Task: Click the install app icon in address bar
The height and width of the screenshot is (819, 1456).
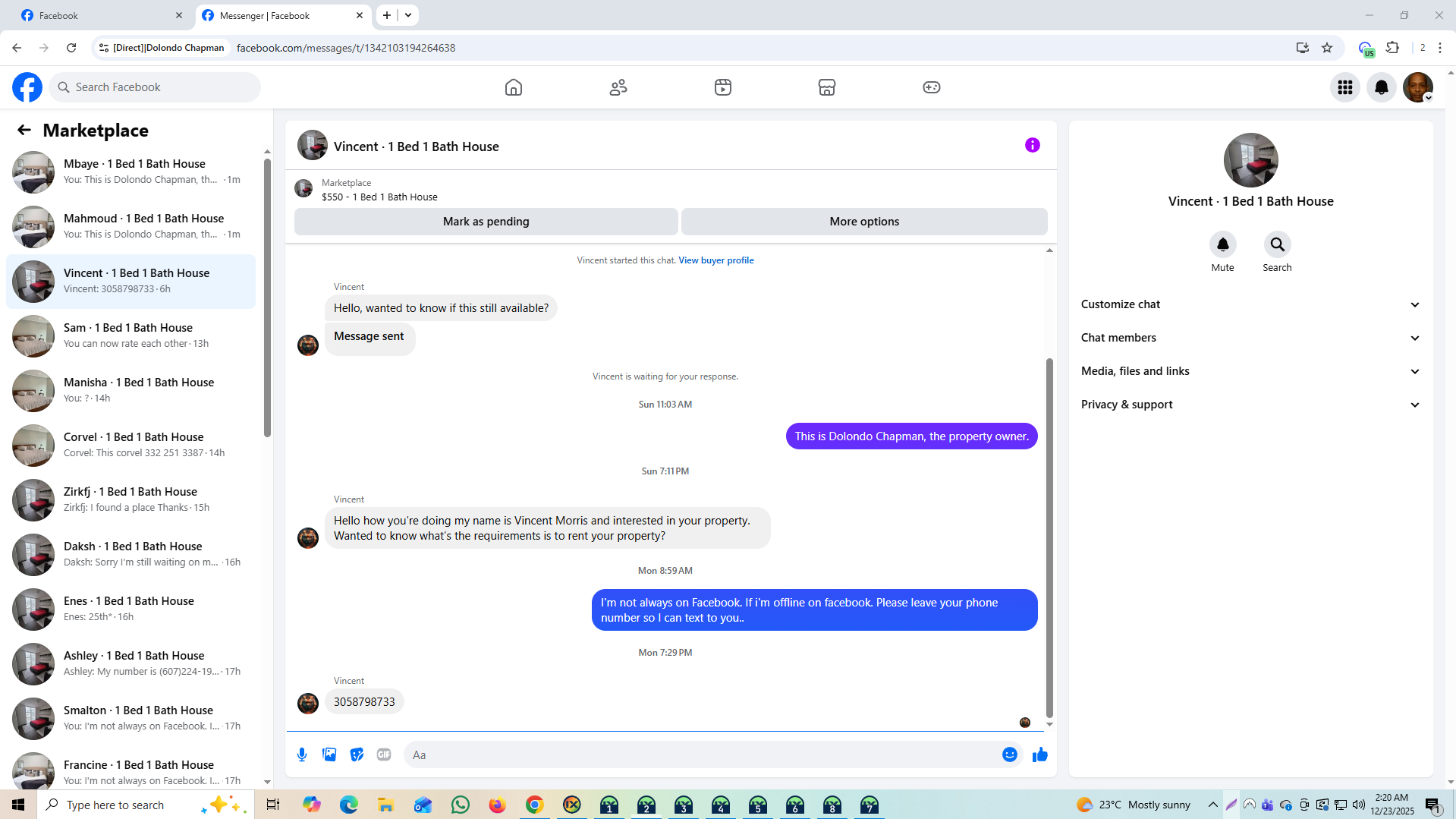Action: [x=1303, y=48]
